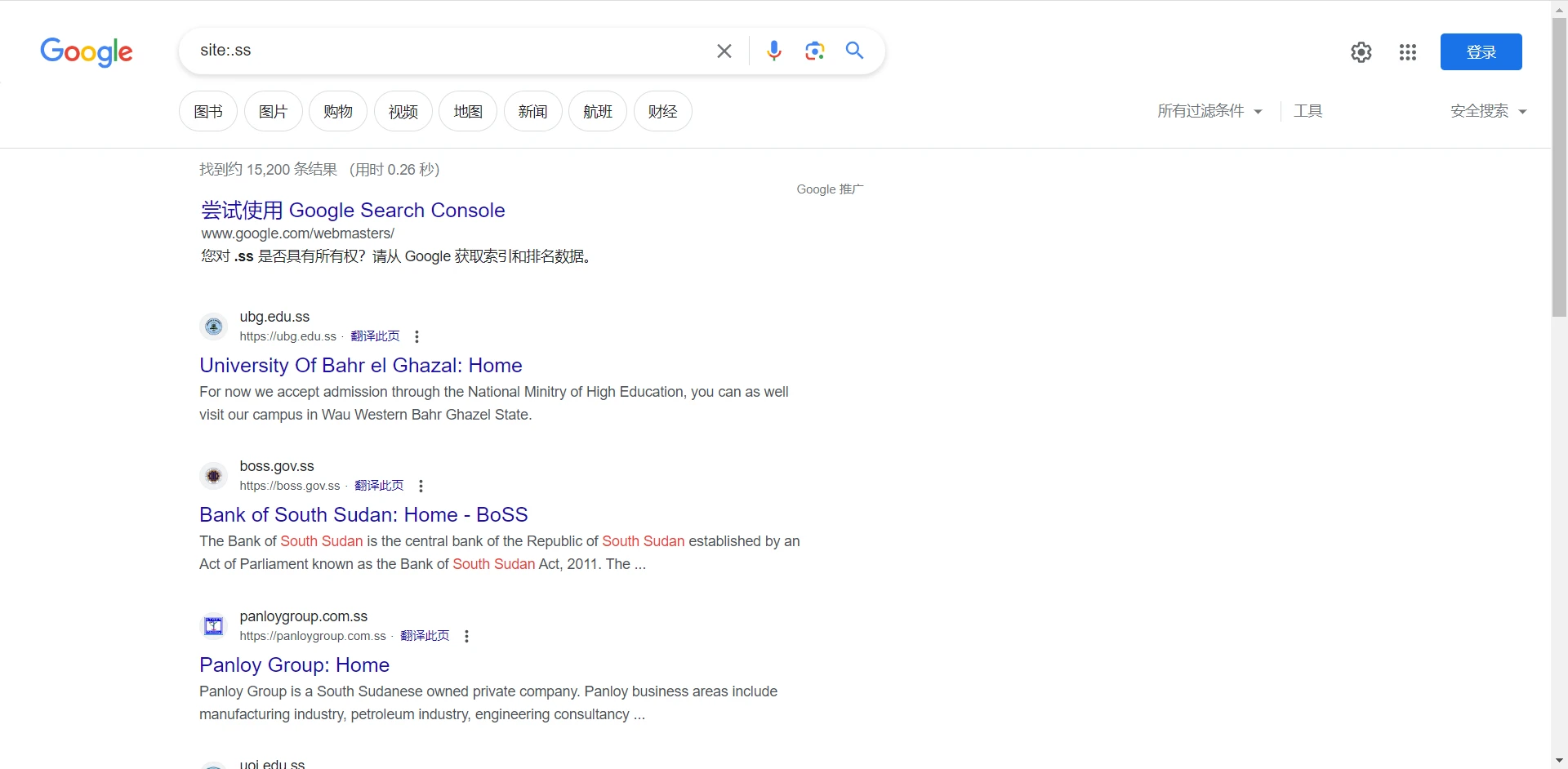Switch to the 图片 images tab
Viewport: 1568px width, 769px height.
coord(273,112)
